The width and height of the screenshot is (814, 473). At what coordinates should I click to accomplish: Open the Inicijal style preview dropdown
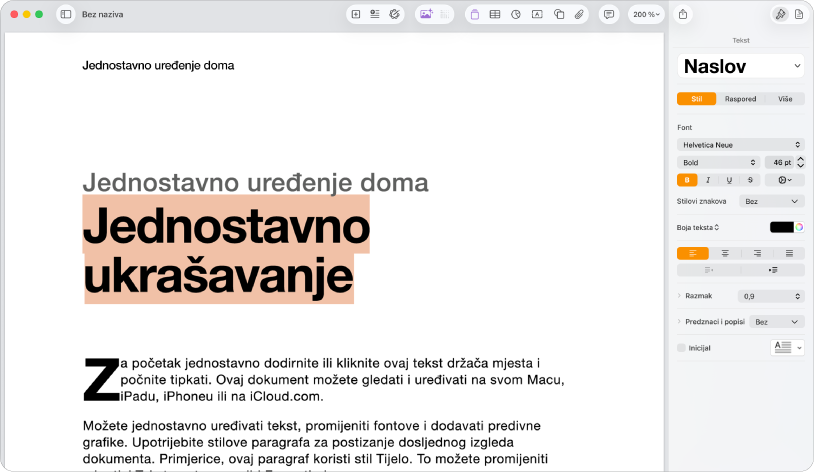click(x=788, y=347)
